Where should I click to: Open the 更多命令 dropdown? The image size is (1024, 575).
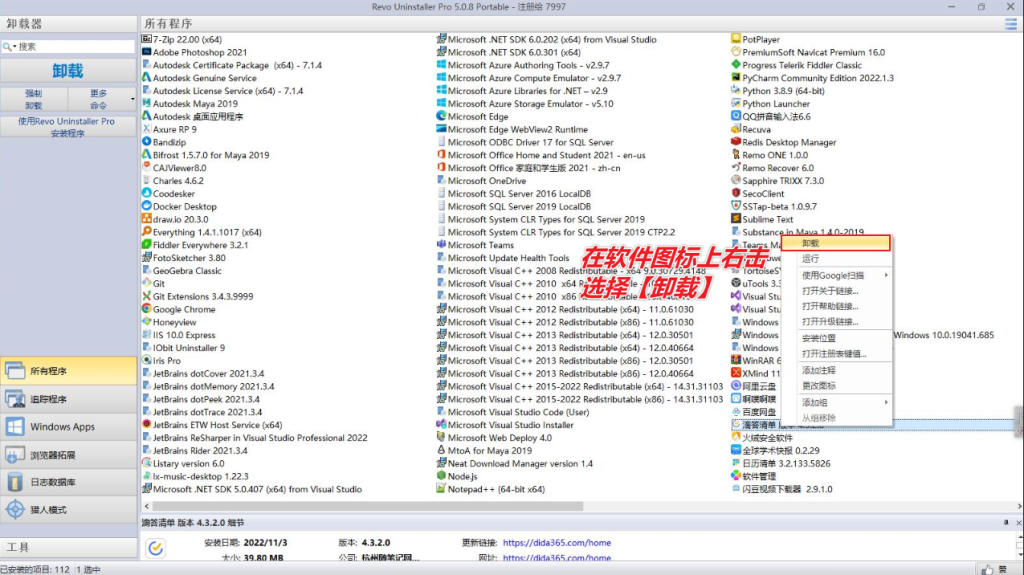[103, 99]
